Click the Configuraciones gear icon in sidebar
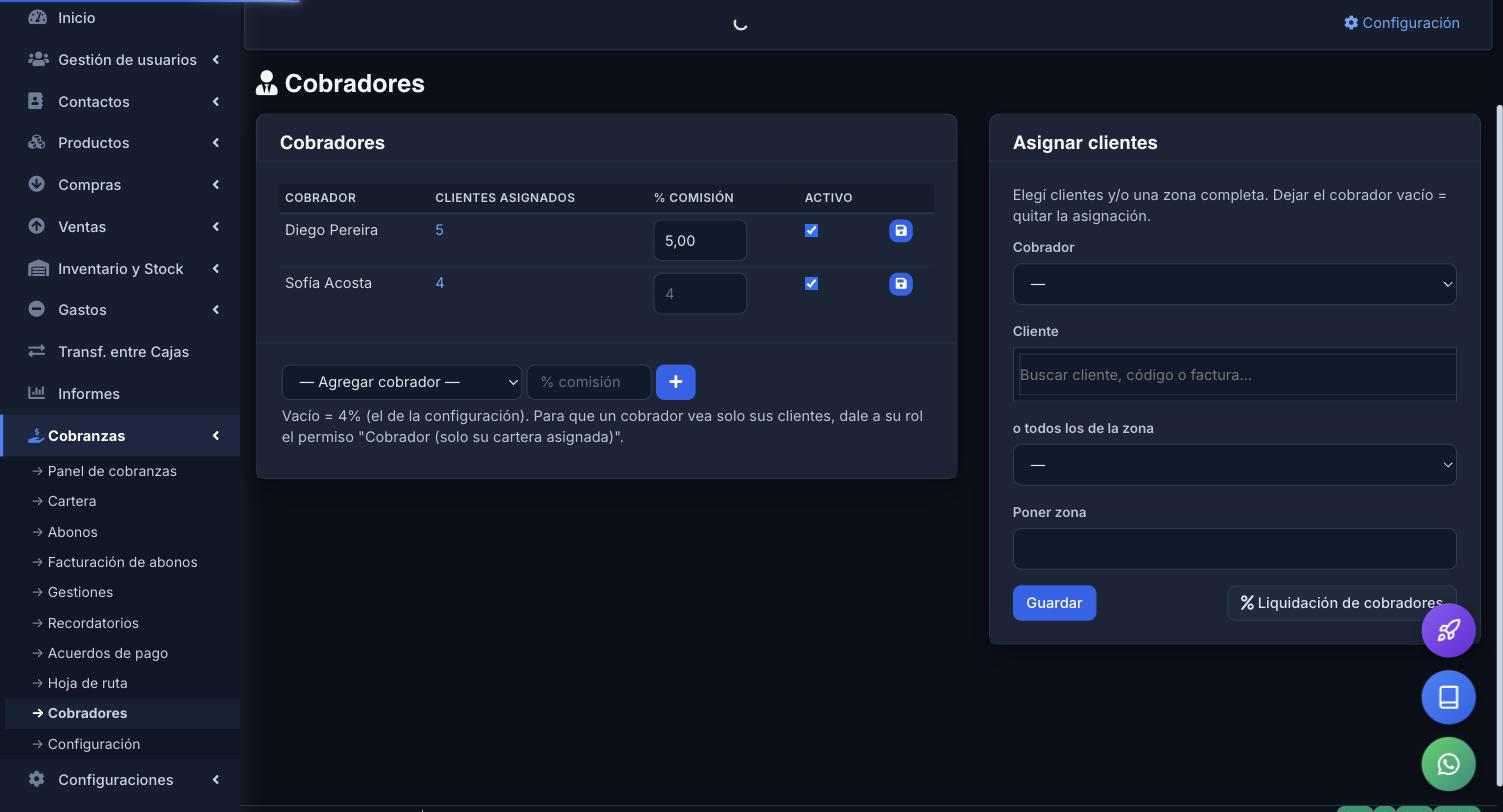This screenshot has height=812, width=1503. coord(37,779)
